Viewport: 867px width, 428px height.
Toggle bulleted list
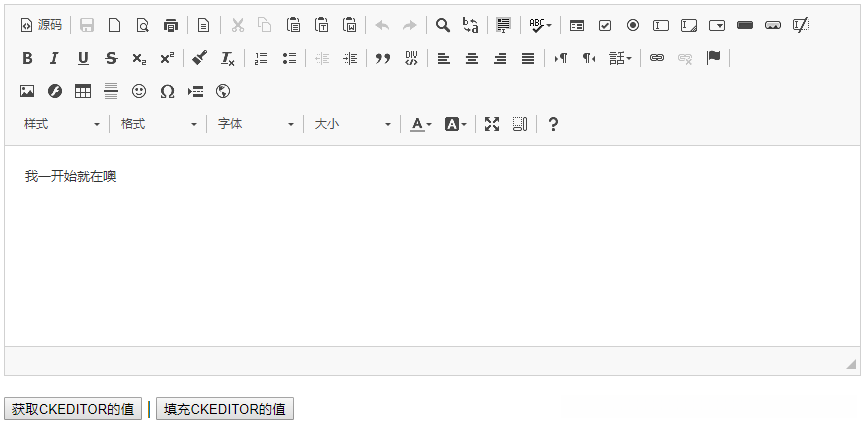[x=289, y=58]
